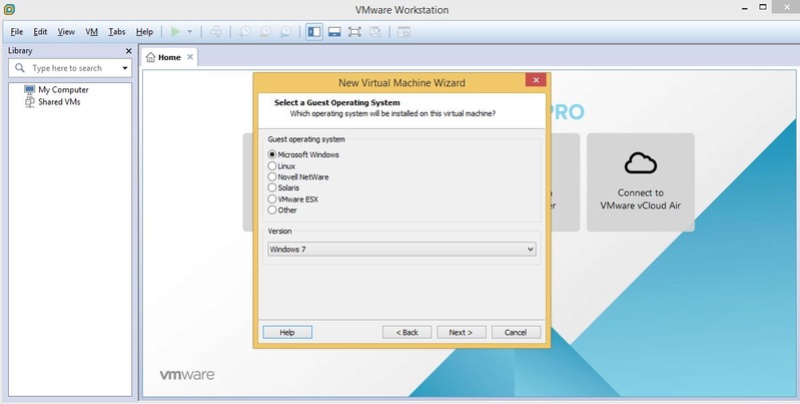Click the Unity mode toolbar icon
Viewport: 800px width, 404px height.
tap(375, 32)
